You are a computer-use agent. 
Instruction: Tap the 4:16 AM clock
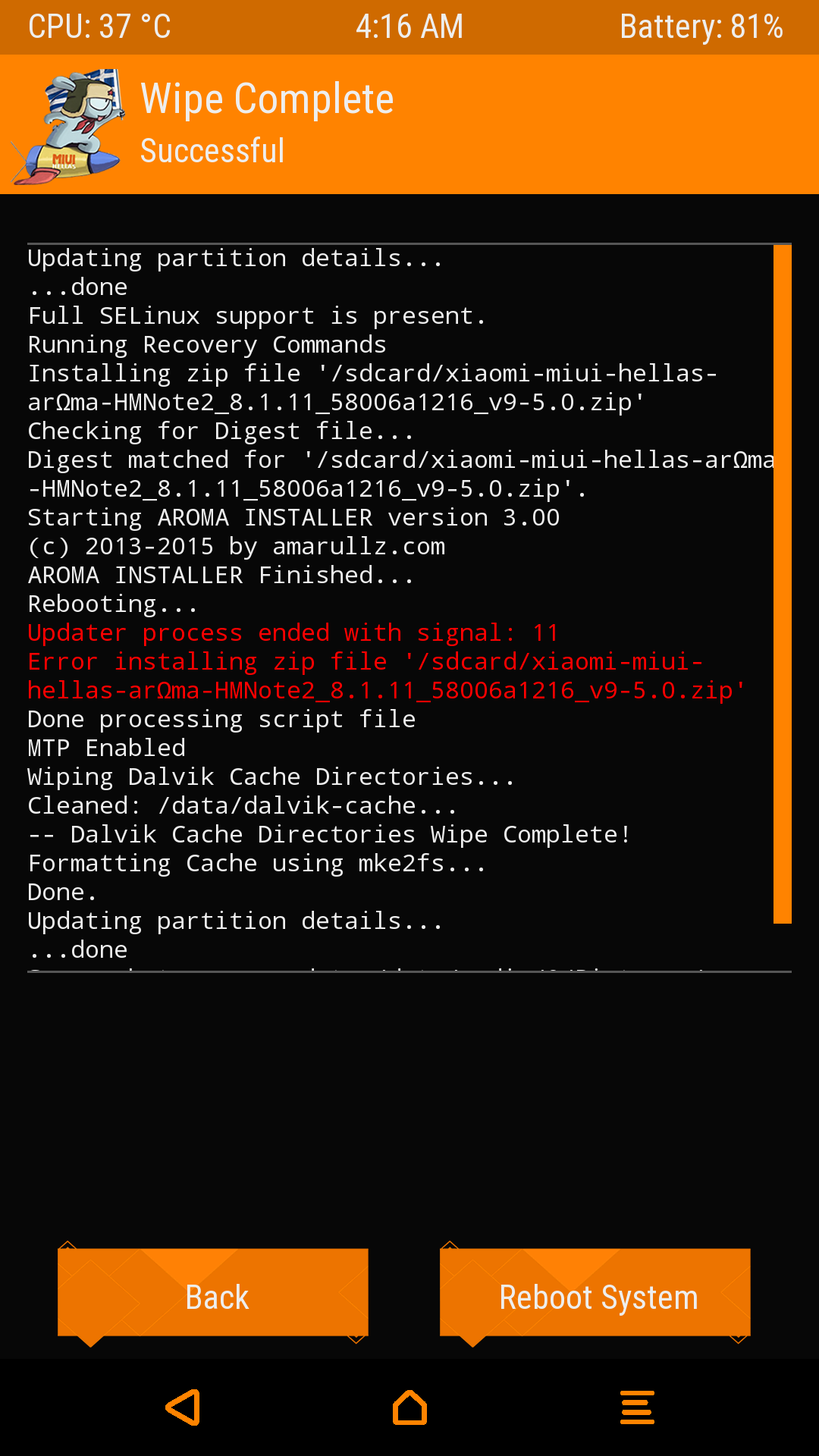(x=409, y=27)
